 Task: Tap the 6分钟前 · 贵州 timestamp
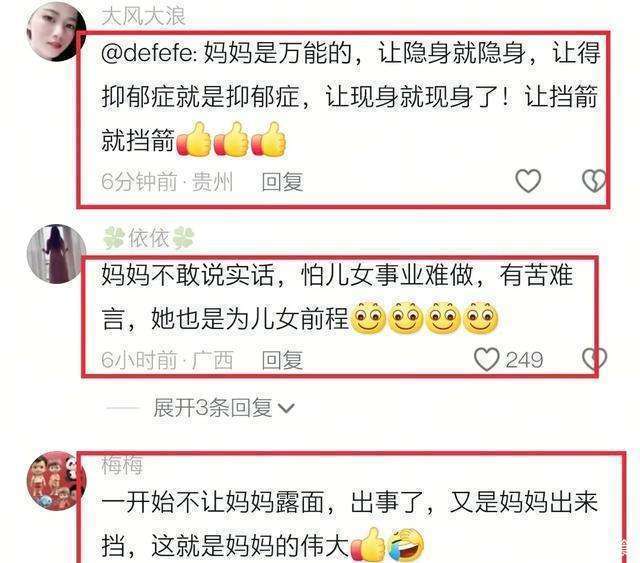(167, 182)
